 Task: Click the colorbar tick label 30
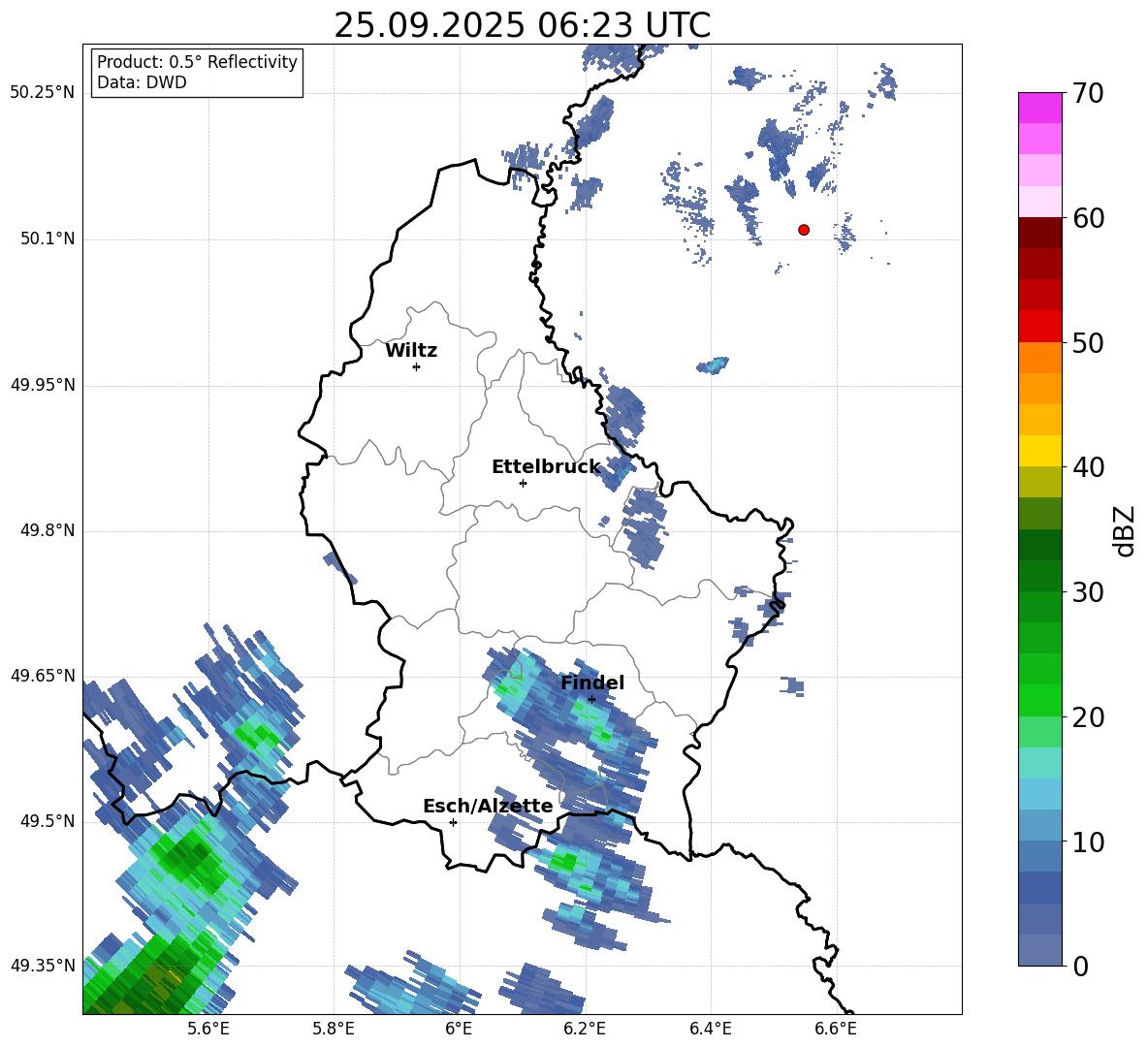click(1088, 591)
